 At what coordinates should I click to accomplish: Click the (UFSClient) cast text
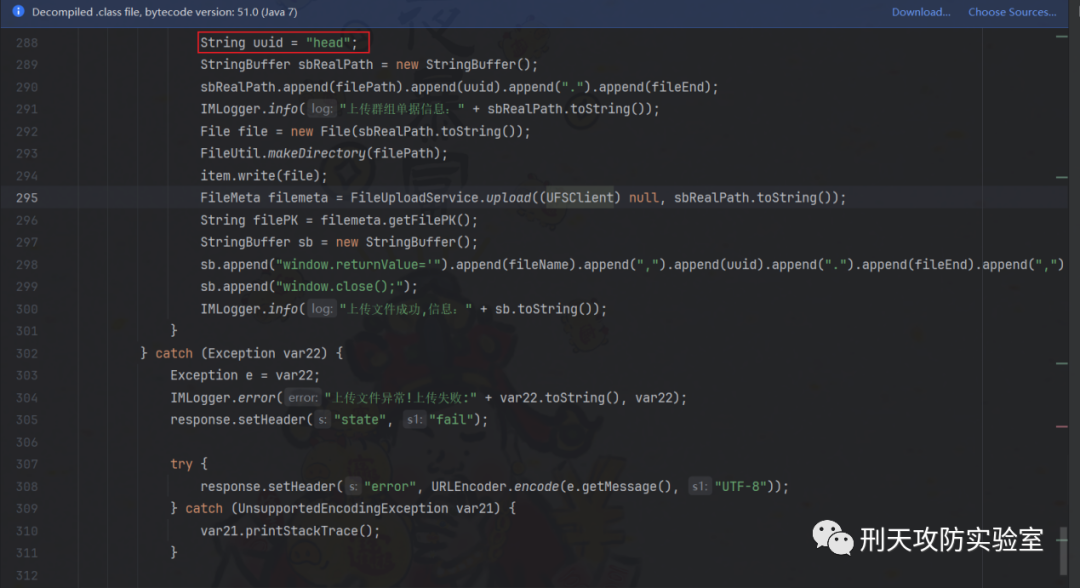[x=580, y=198]
